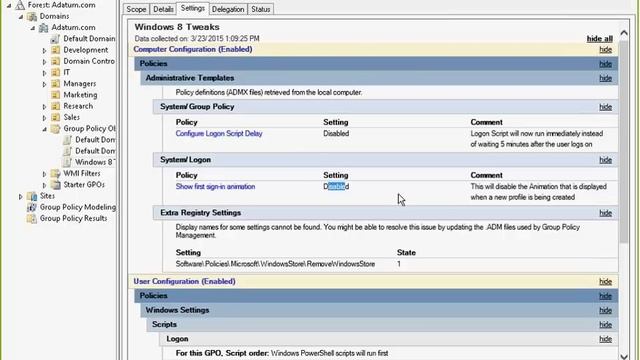
Task: Expand the Development OU node
Action: click(44, 51)
